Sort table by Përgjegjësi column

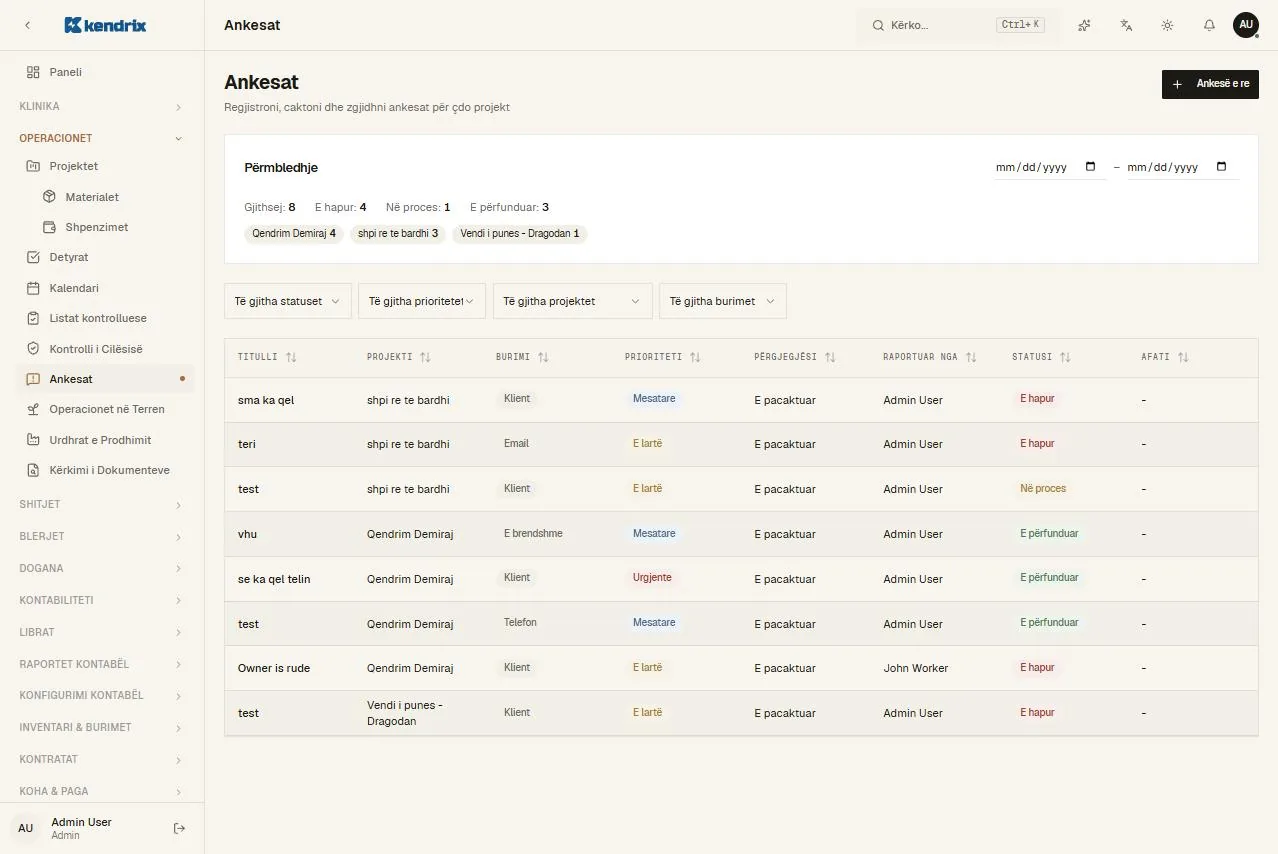(x=795, y=357)
